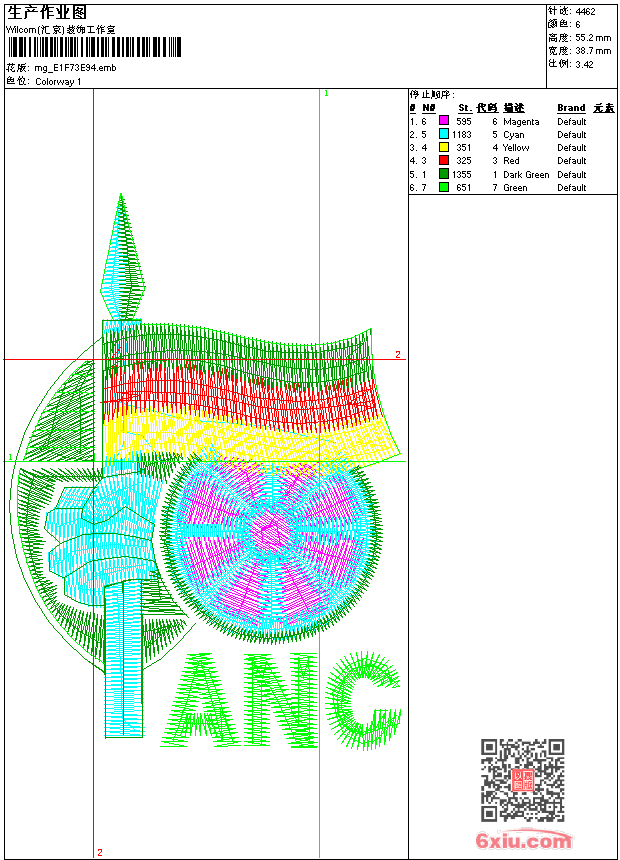Click the striped flag in the embroidery design
Screen dimensions: 620x860
coord(250,390)
